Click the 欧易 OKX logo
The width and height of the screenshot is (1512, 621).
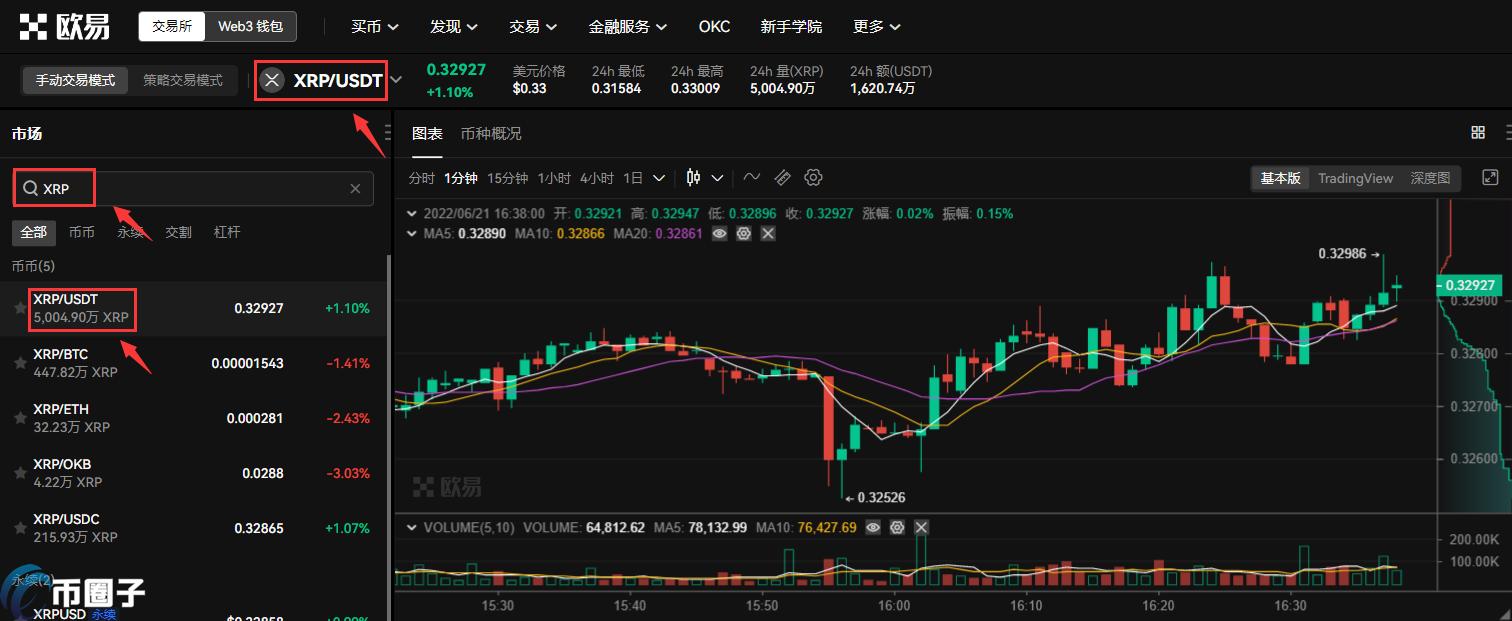tap(66, 27)
